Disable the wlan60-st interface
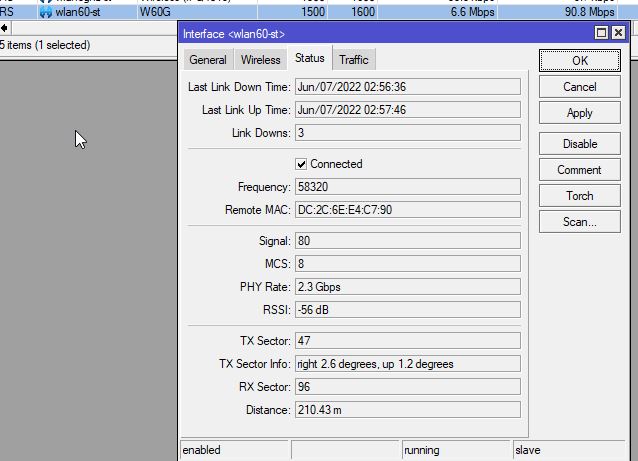The image size is (638, 461). tap(580, 144)
